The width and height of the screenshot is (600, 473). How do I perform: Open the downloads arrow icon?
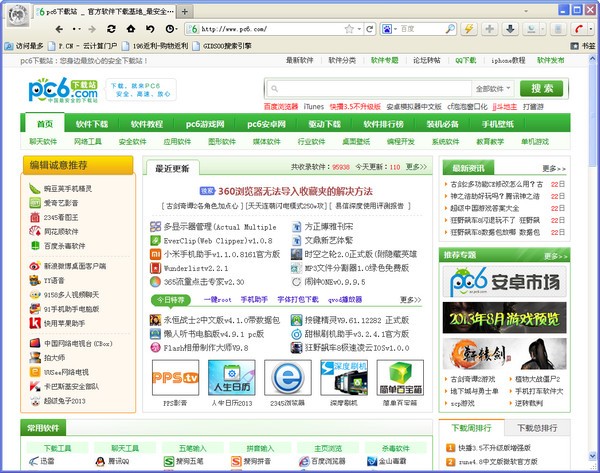pyautogui.click(x=510, y=29)
